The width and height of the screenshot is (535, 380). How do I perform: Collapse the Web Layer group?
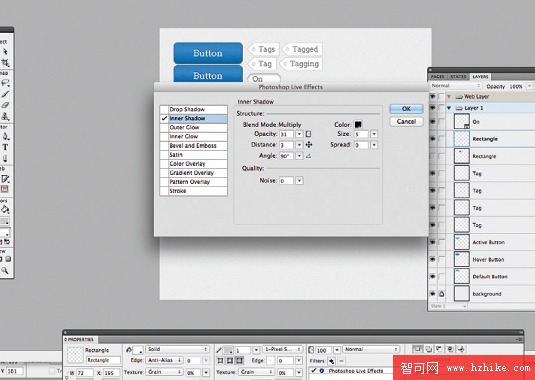(x=449, y=97)
